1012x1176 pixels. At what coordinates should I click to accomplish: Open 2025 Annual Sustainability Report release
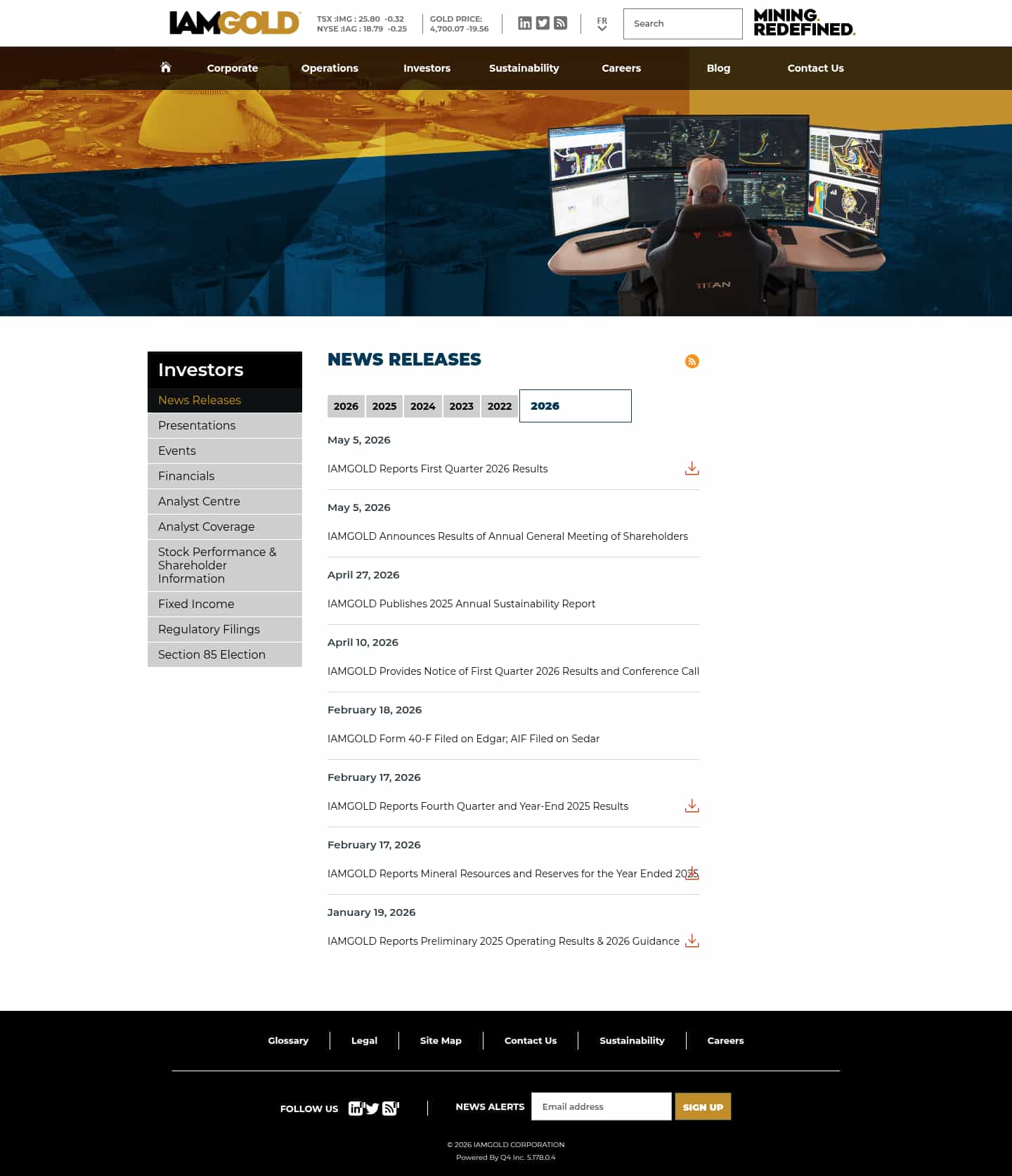pyautogui.click(x=461, y=604)
